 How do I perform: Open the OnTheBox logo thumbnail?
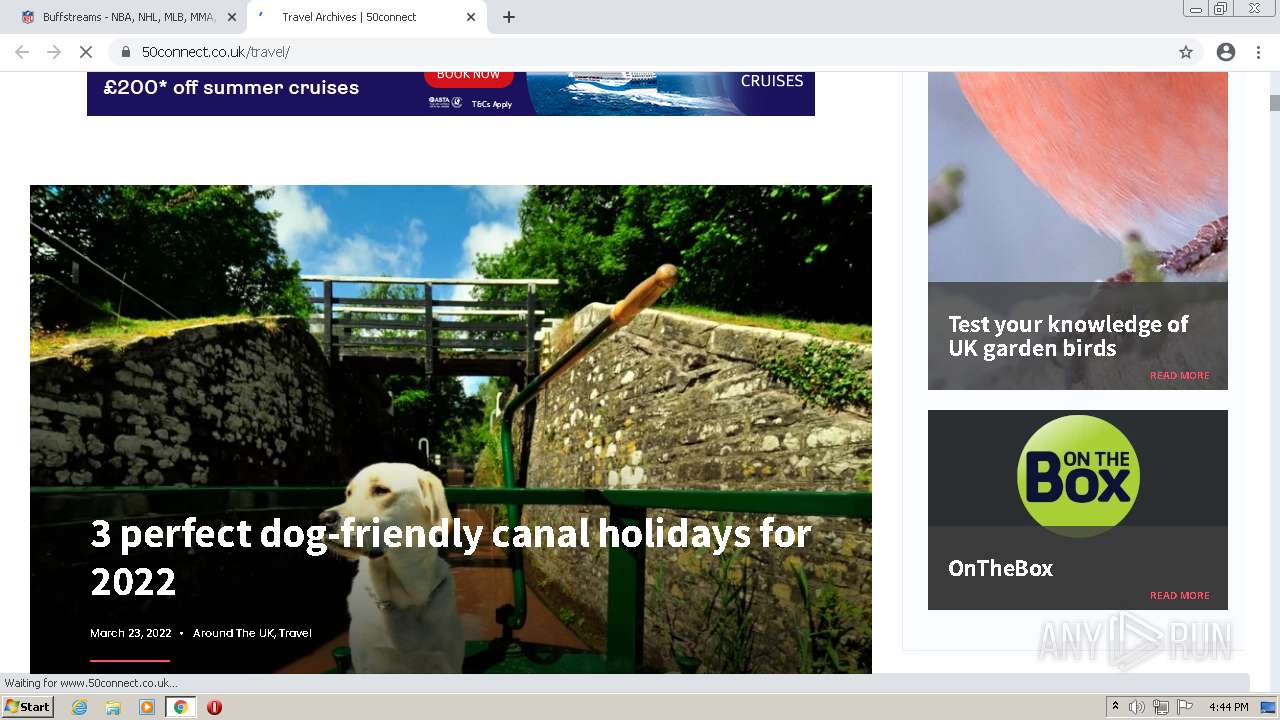[1078, 475]
